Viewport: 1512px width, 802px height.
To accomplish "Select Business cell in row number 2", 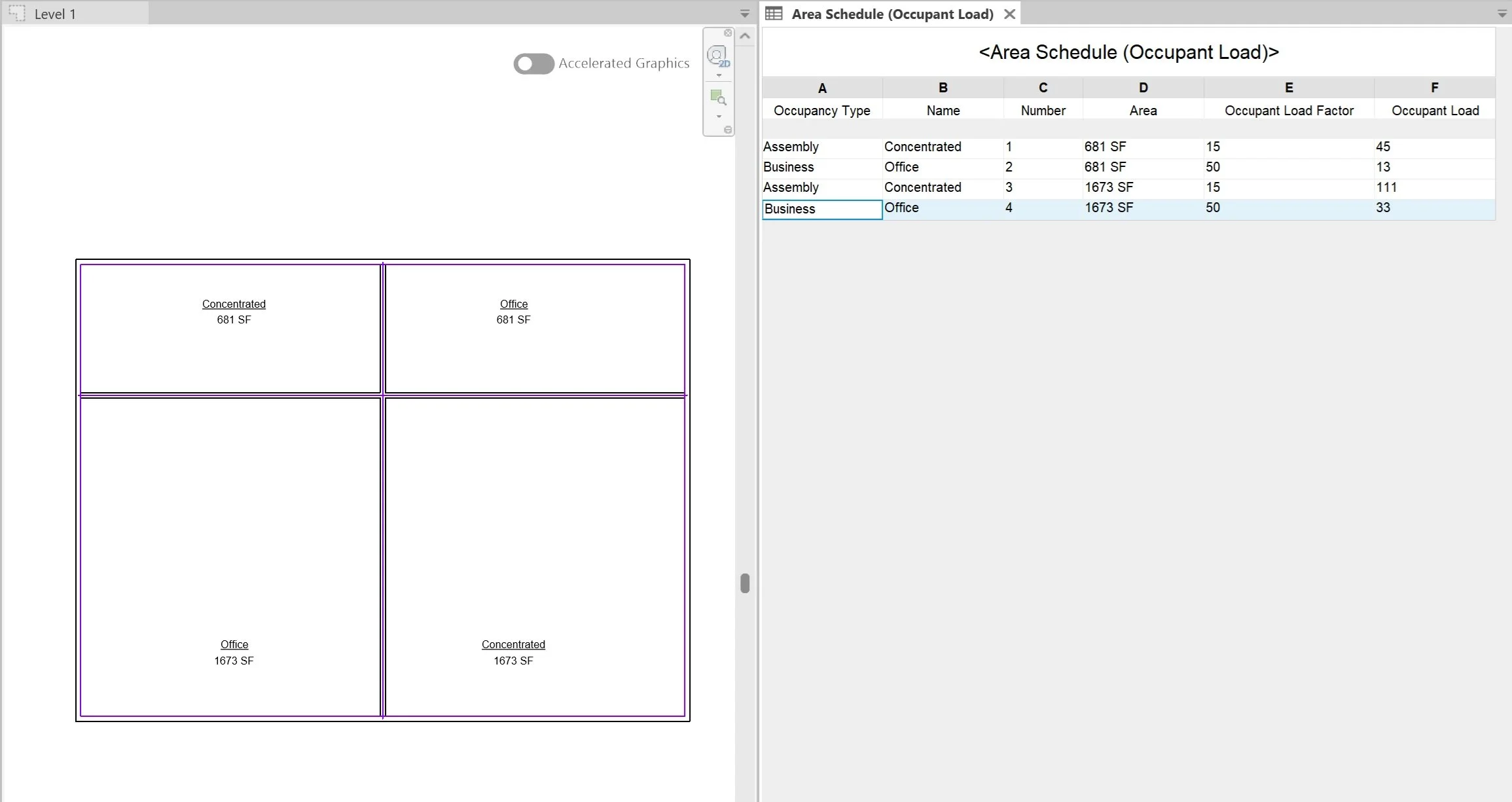I will (x=822, y=168).
